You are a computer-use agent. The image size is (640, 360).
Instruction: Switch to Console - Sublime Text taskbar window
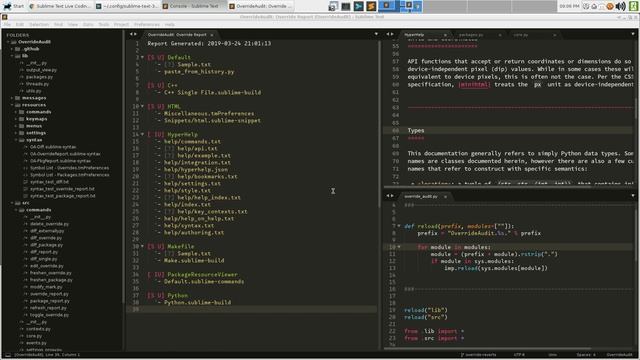pyautogui.click(x=193, y=6)
